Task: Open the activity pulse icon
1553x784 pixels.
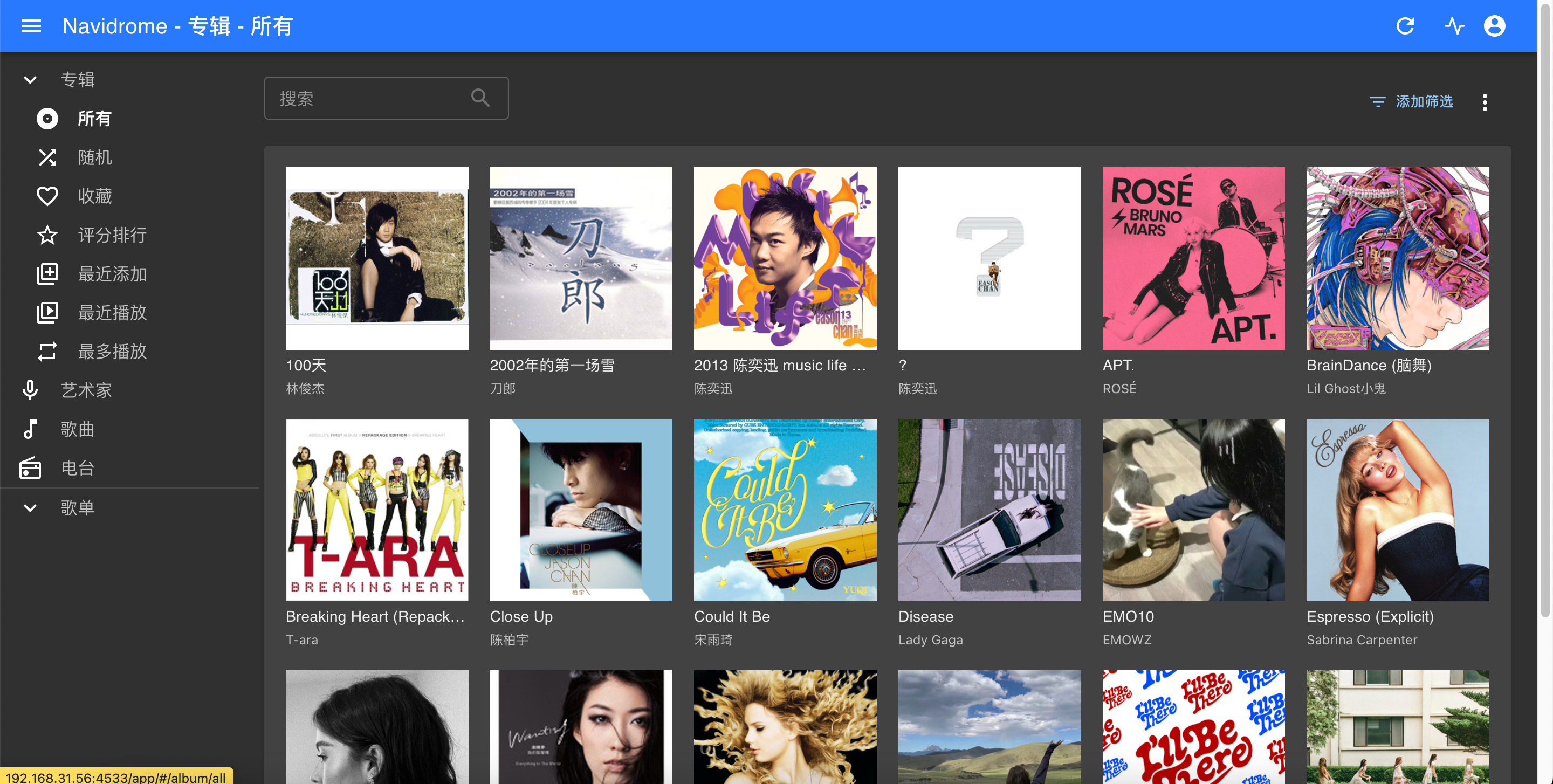Action: click(x=1454, y=26)
